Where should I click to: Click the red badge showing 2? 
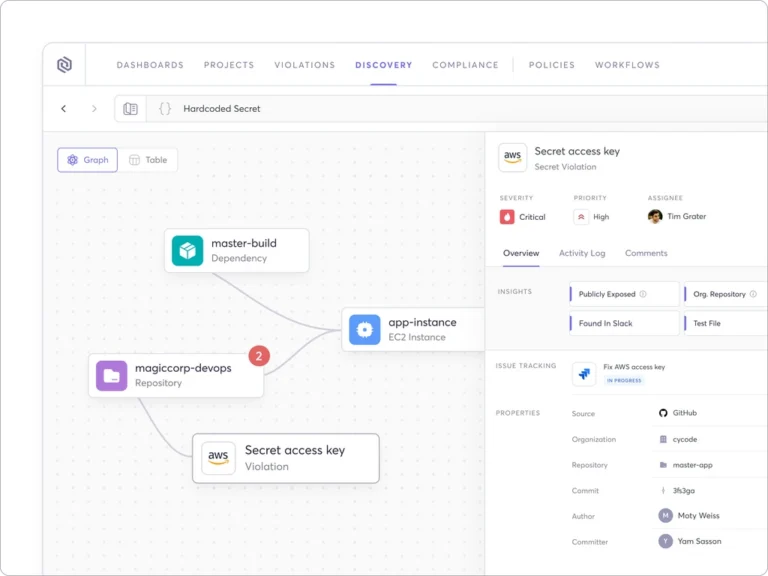(x=259, y=355)
